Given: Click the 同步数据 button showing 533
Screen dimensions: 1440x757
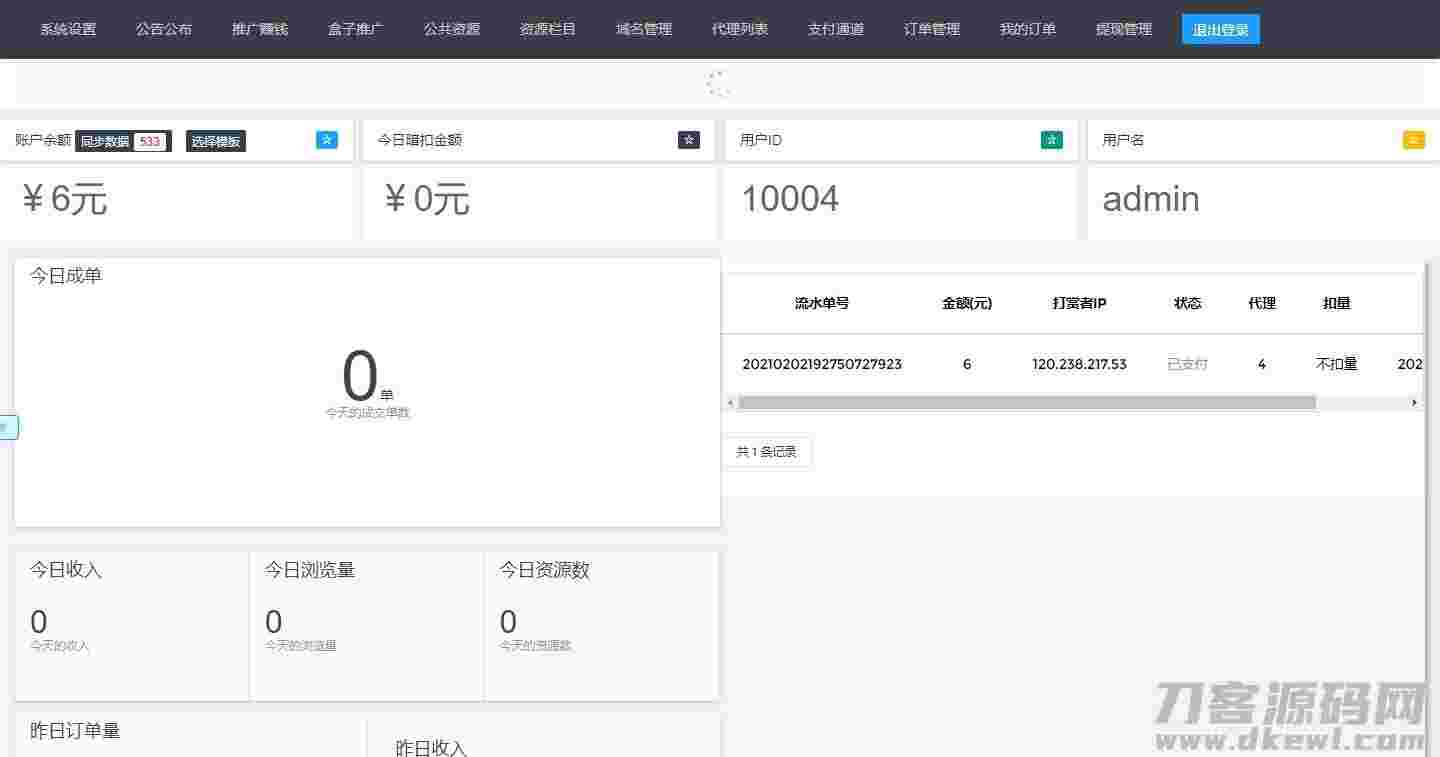Looking at the screenshot, I should pyautogui.click(x=123, y=141).
